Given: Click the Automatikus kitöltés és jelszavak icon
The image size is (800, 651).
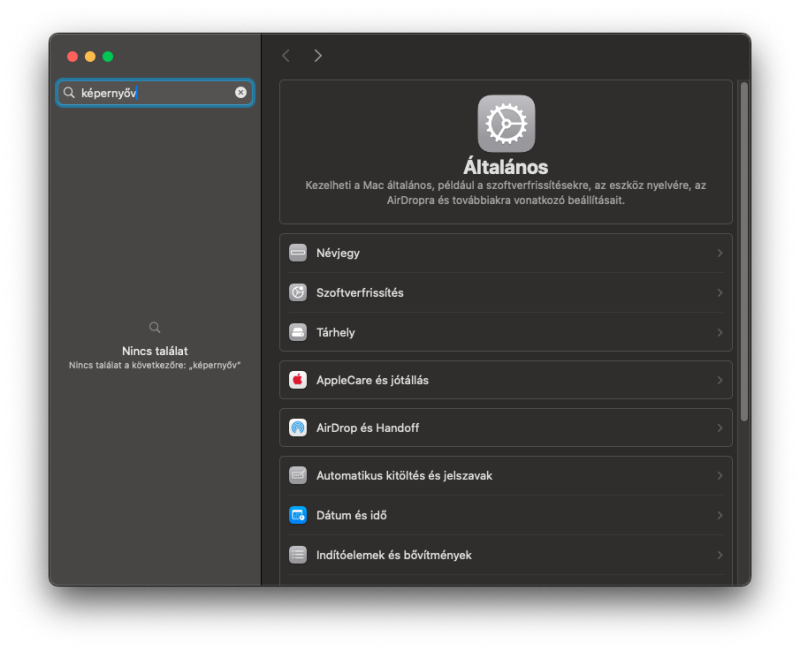Looking at the screenshot, I should click(x=298, y=475).
